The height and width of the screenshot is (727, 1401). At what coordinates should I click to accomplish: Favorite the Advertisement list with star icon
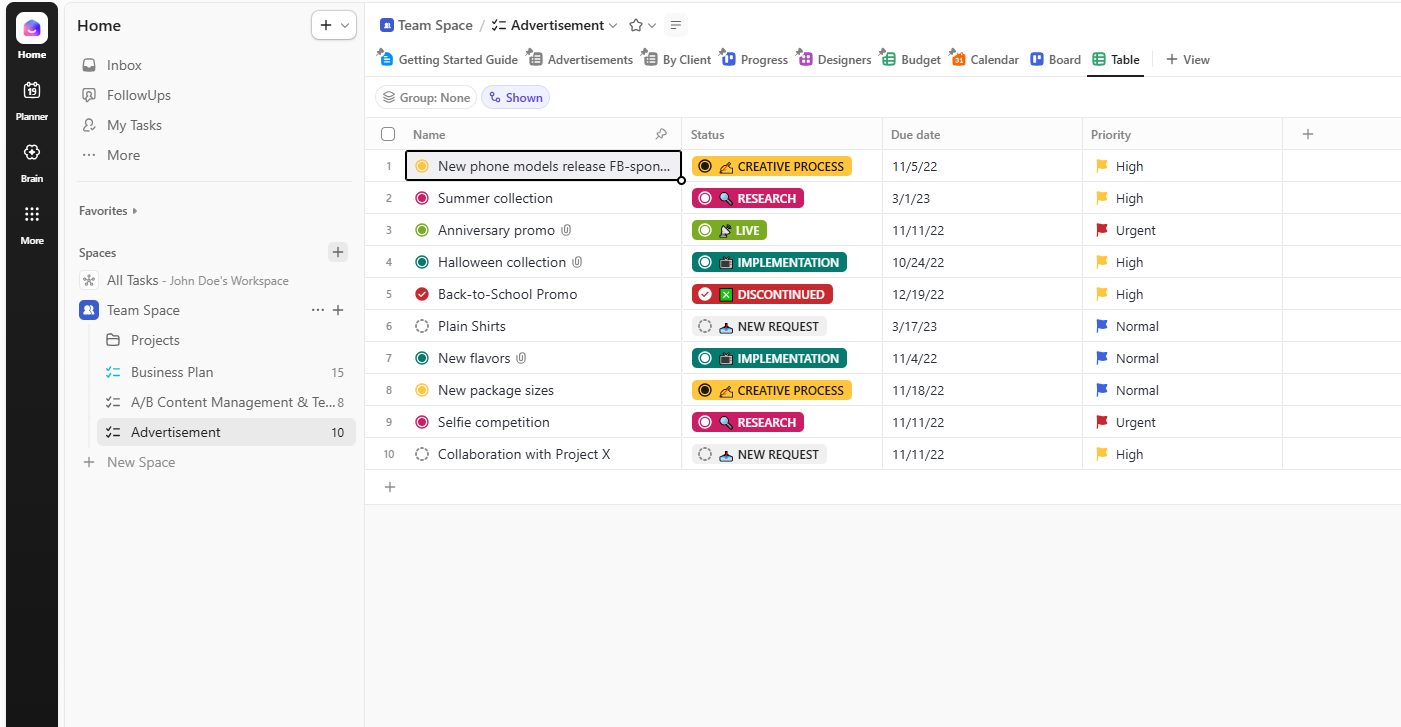635,26
